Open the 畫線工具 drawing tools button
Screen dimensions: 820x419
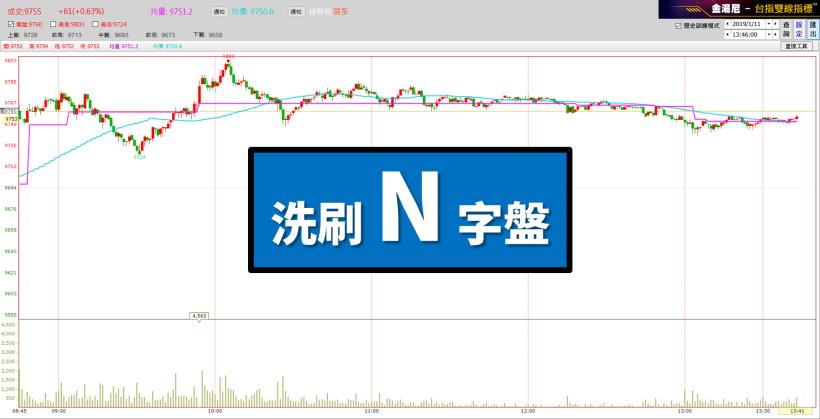coord(797,47)
